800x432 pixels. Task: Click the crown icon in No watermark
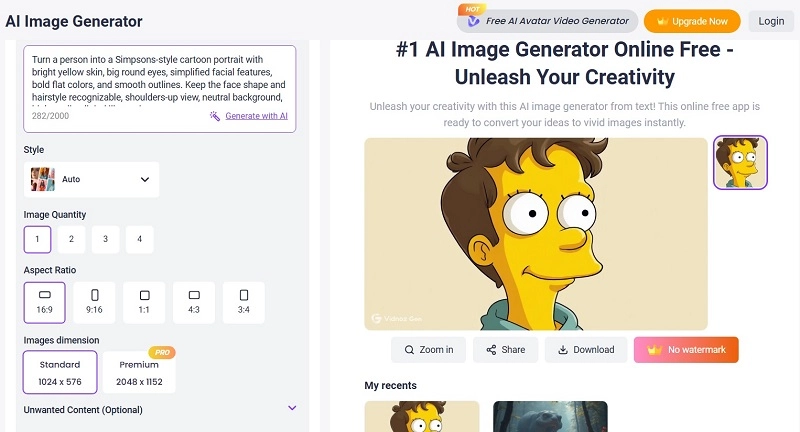pyautogui.click(x=654, y=350)
